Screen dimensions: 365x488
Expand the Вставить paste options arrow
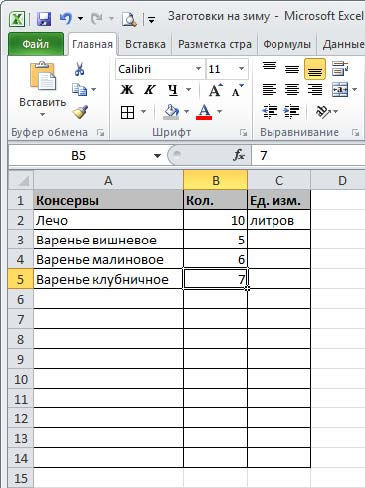point(42,114)
